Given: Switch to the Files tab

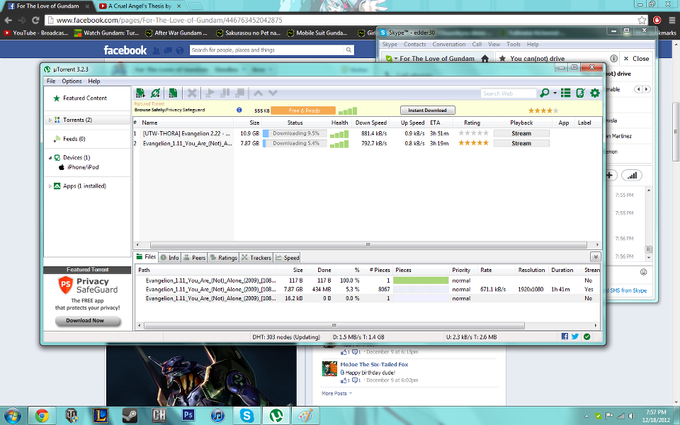Looking at the screenshot, I should click(146, 257).
